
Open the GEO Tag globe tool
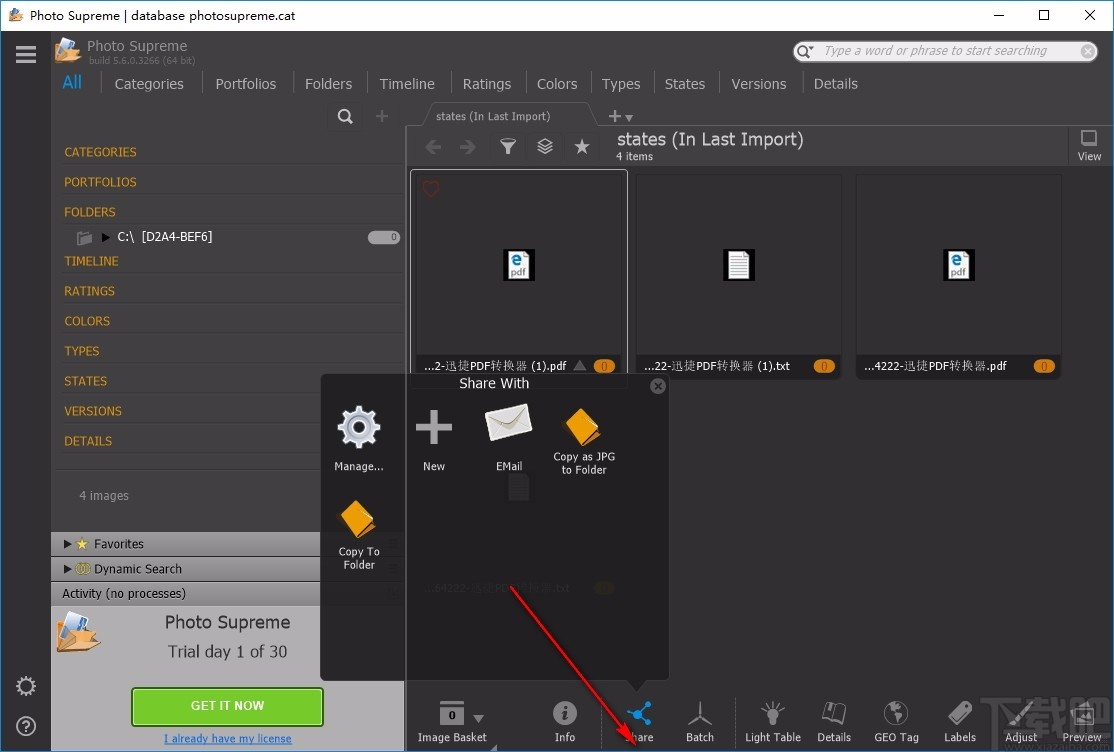coord(896,721)
